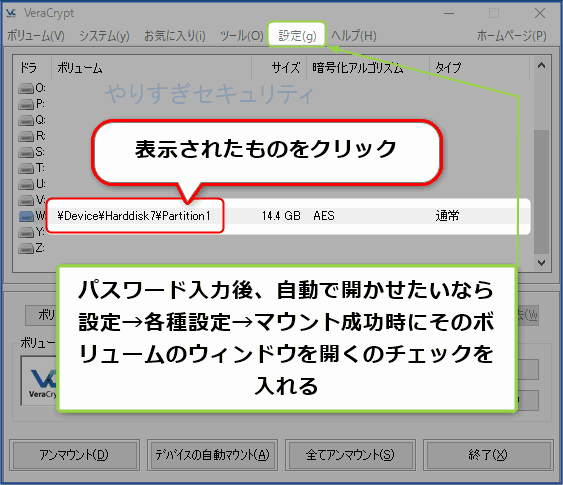Click scrollbar up arrow in drive list
563x485 pixels.
pyautogui.click(x=541, y=65)
